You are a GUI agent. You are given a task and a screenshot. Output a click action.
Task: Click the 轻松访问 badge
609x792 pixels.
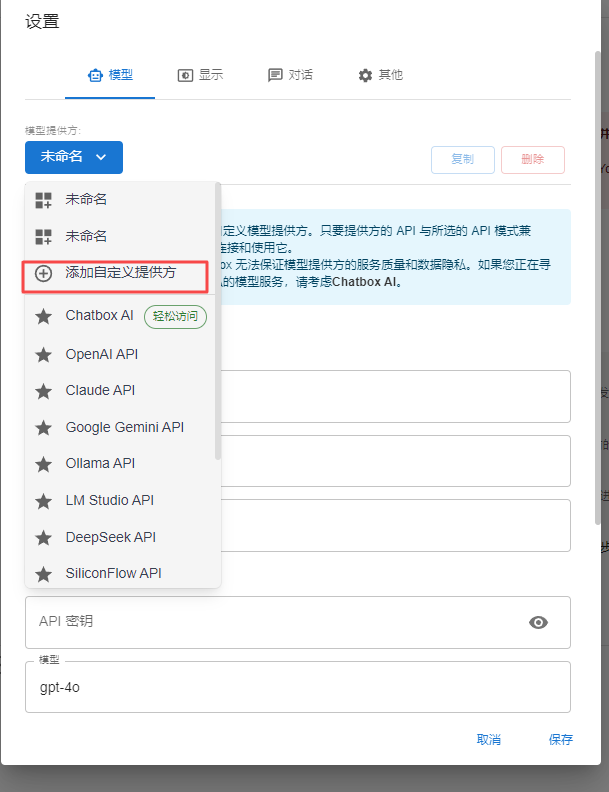pyautogui.click(x=175, y=317)
